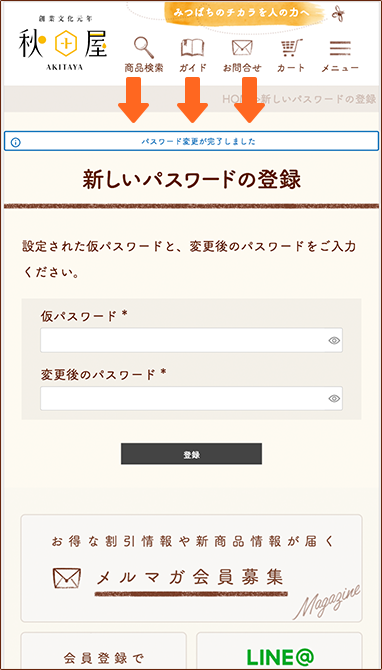
Task: Focus the 変更後のパスワード input field
Action: point(191,399)
